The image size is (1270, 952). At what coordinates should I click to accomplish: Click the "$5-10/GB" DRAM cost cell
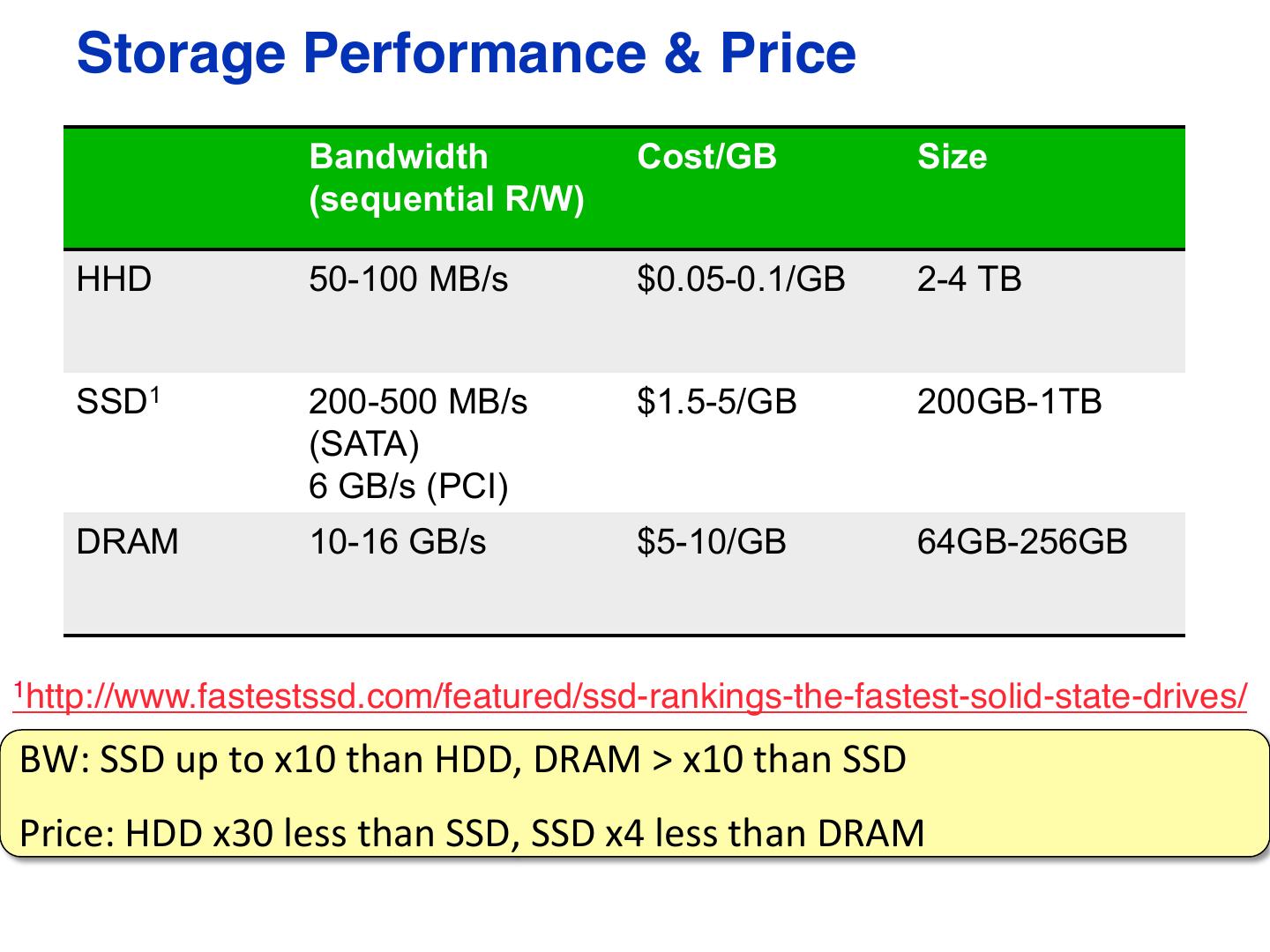click(711, 541)
